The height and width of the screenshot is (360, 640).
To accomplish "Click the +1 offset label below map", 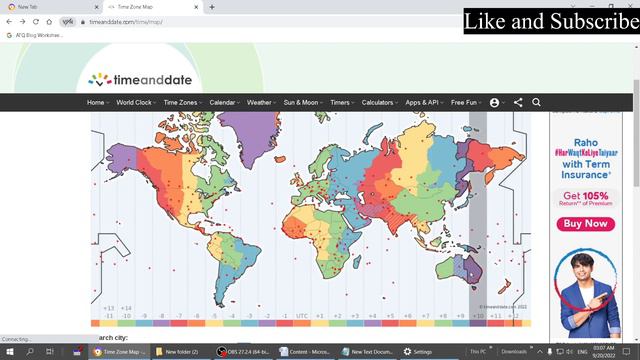I will click(x=320, y=316).
